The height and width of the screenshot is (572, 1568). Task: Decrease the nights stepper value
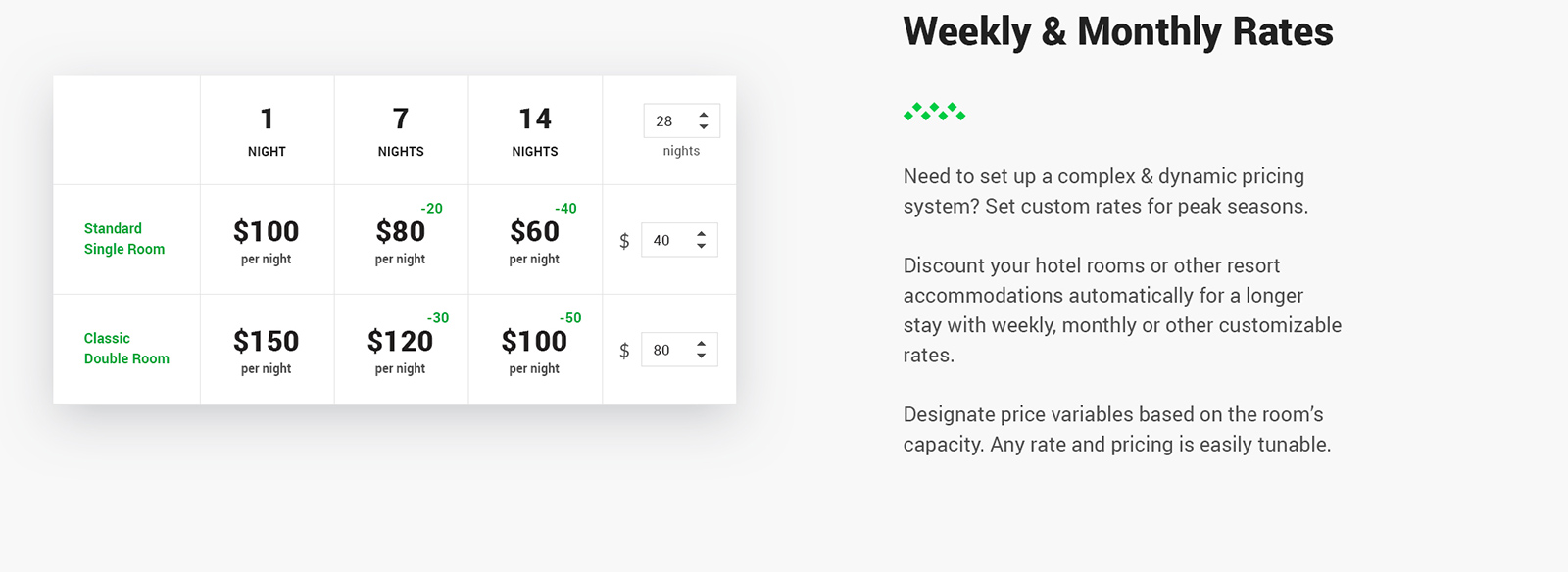pyautogui.click(x=704, y=126)
